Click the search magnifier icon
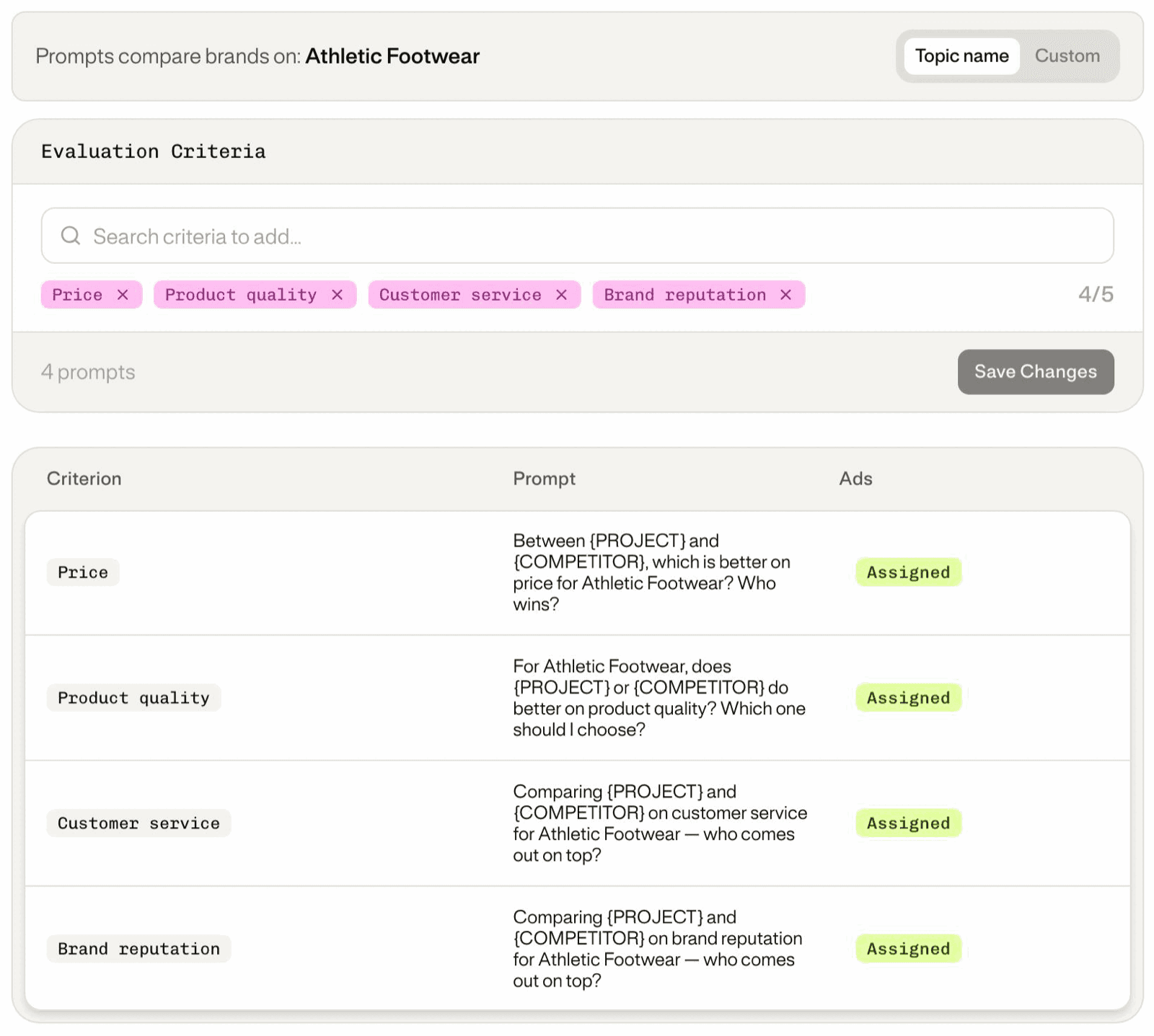This screenshot has width=1154, height=1036. [71, 236]
